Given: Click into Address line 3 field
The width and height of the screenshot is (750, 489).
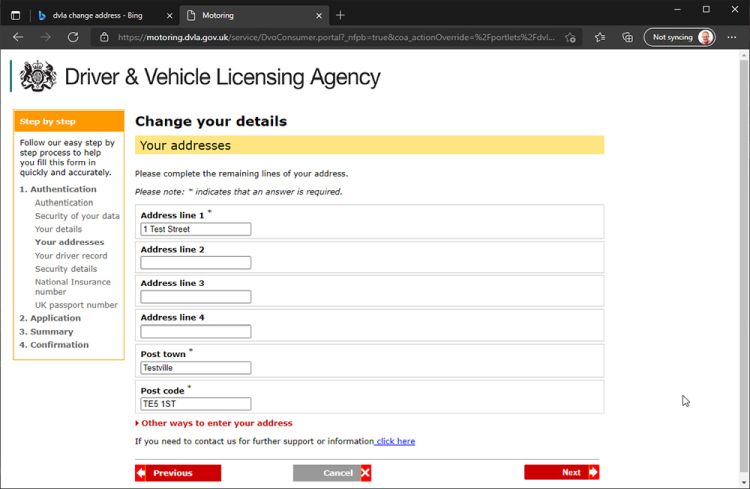Looking at the screenshot, I should tap(196, 297).
